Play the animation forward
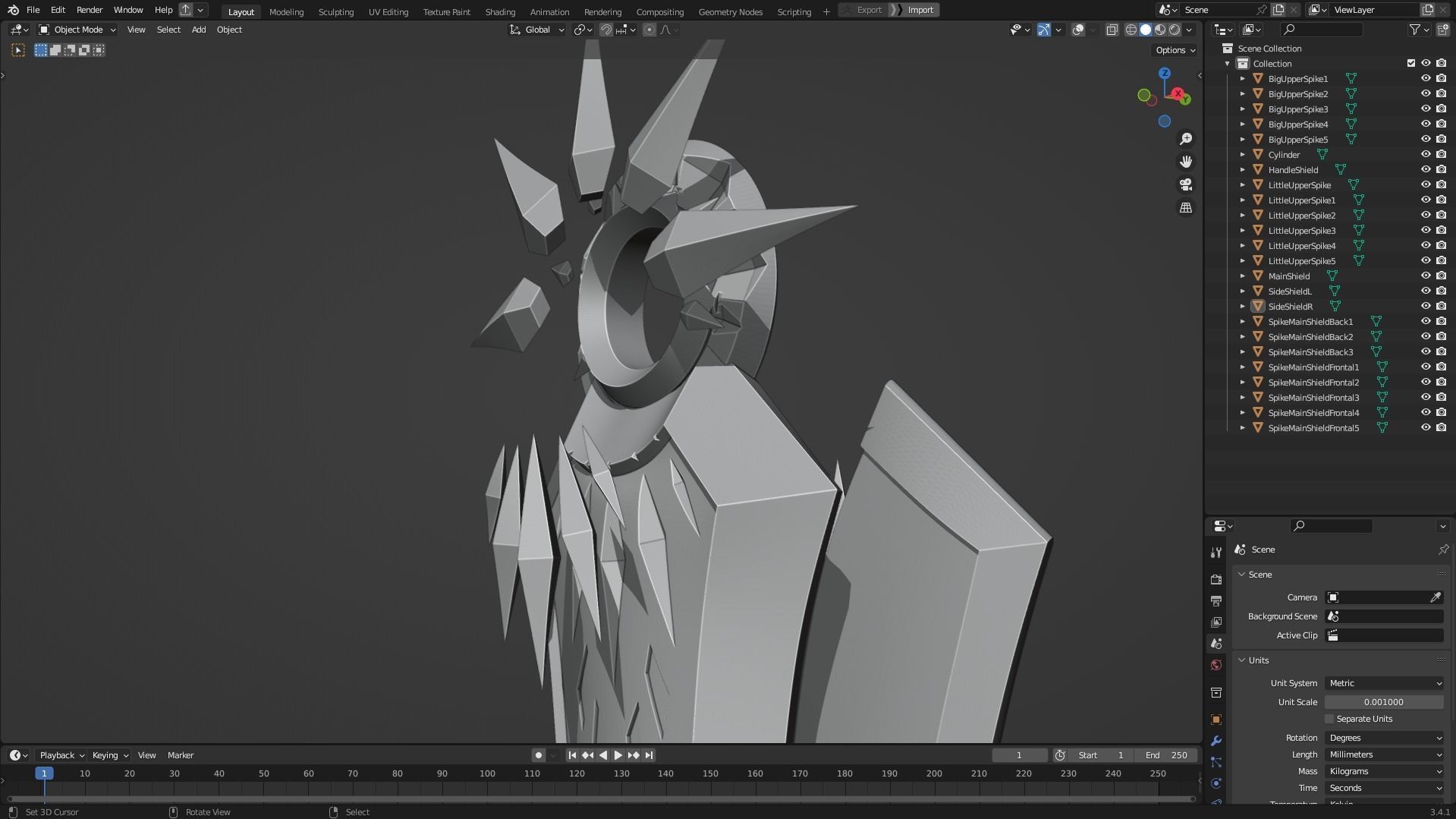The width and height of the screenshot is (1456, 819). point(618,755)
